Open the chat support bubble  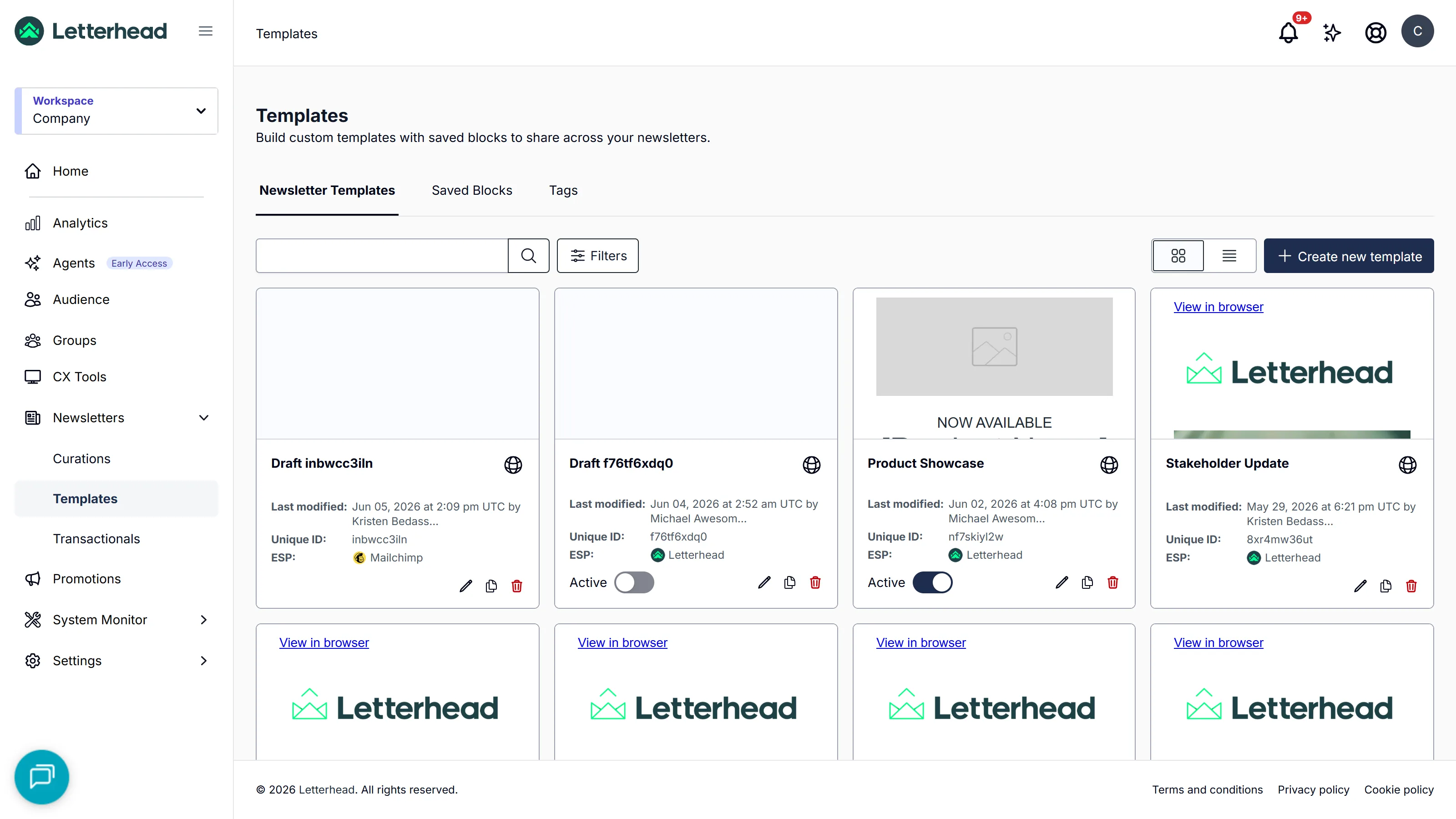click(42, 777)
